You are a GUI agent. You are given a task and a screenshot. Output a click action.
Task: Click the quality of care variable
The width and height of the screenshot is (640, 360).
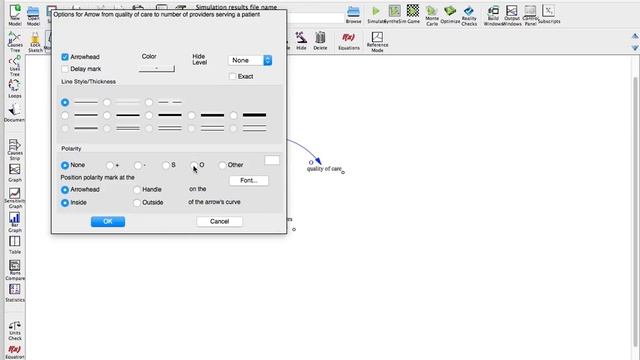click(324, 169)
